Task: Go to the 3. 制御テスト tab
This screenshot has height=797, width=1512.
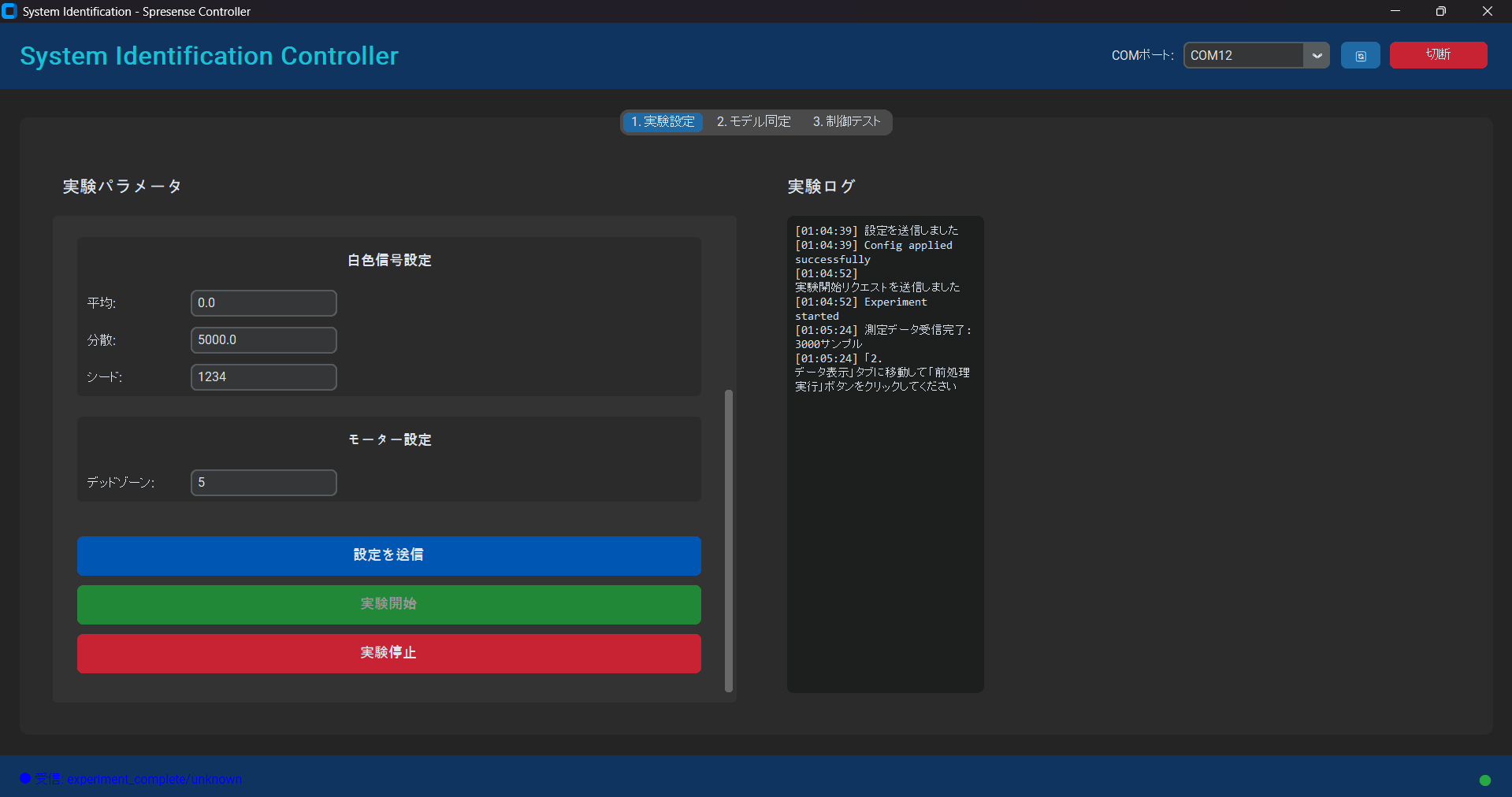Action: tap(846, 122)
